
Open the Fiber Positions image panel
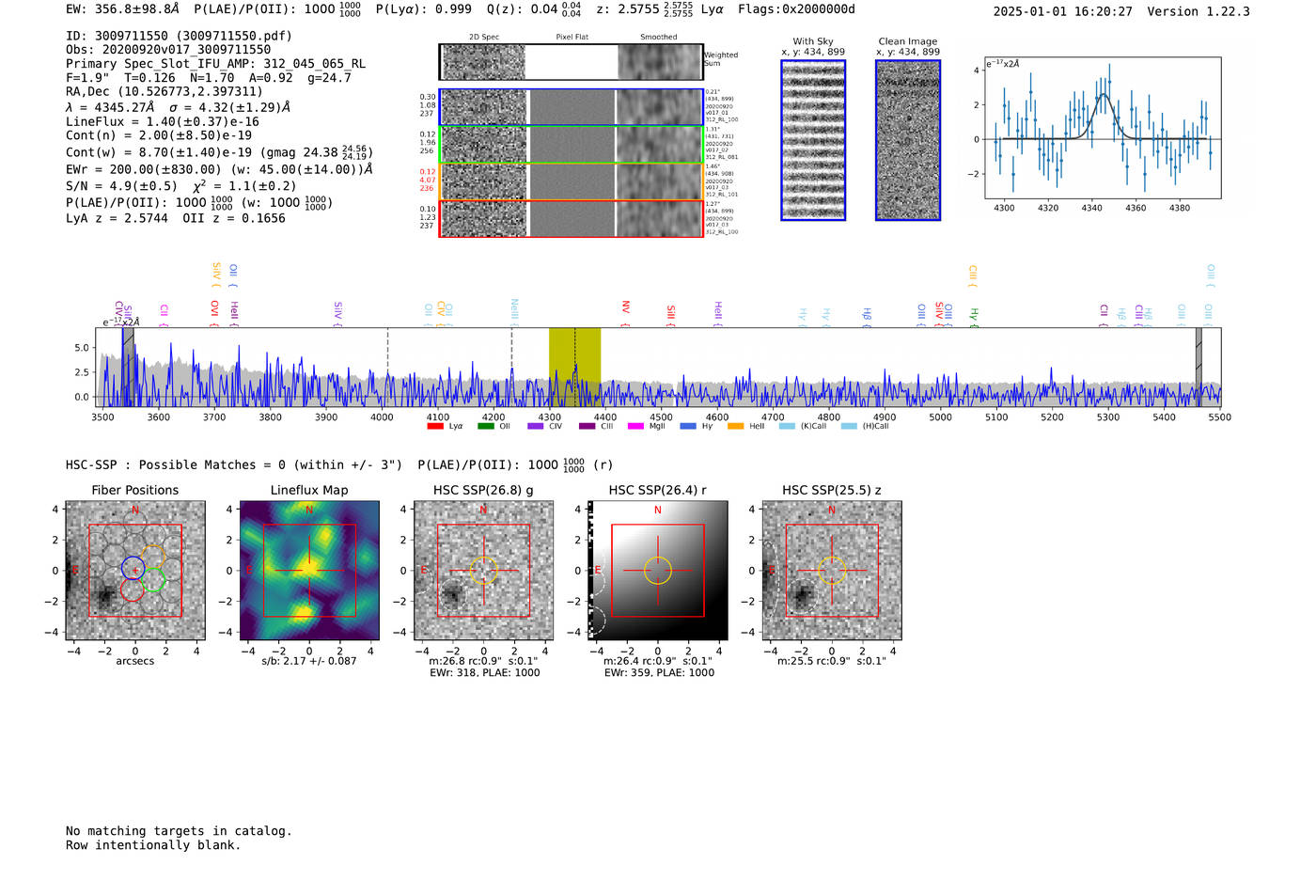pos(135,571)
